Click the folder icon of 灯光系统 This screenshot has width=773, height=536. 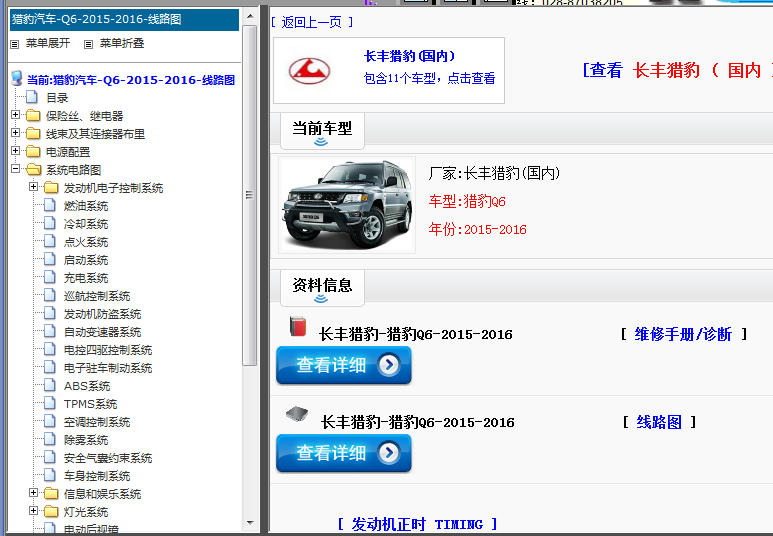[x=51, y=511]
